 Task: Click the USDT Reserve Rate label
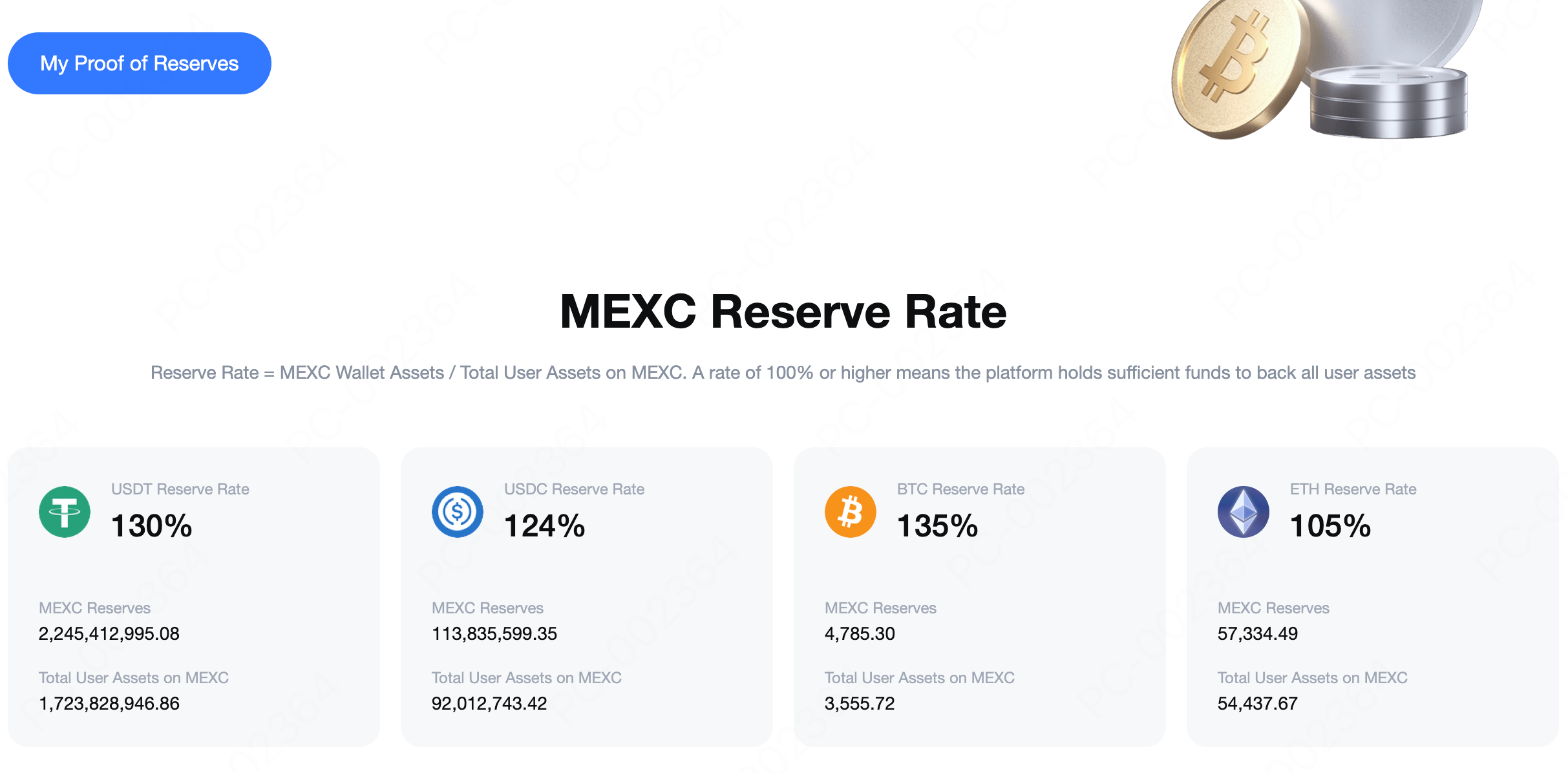(x=180, y=489)
